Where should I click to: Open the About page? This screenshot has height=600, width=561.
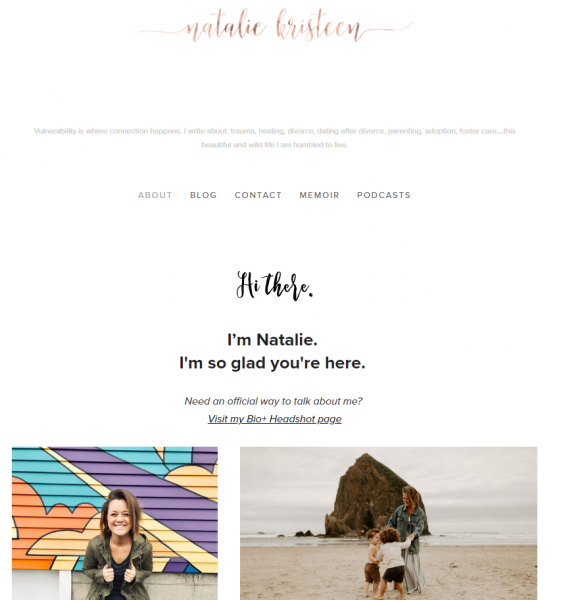pyautogui.click(x=155, y=195)
